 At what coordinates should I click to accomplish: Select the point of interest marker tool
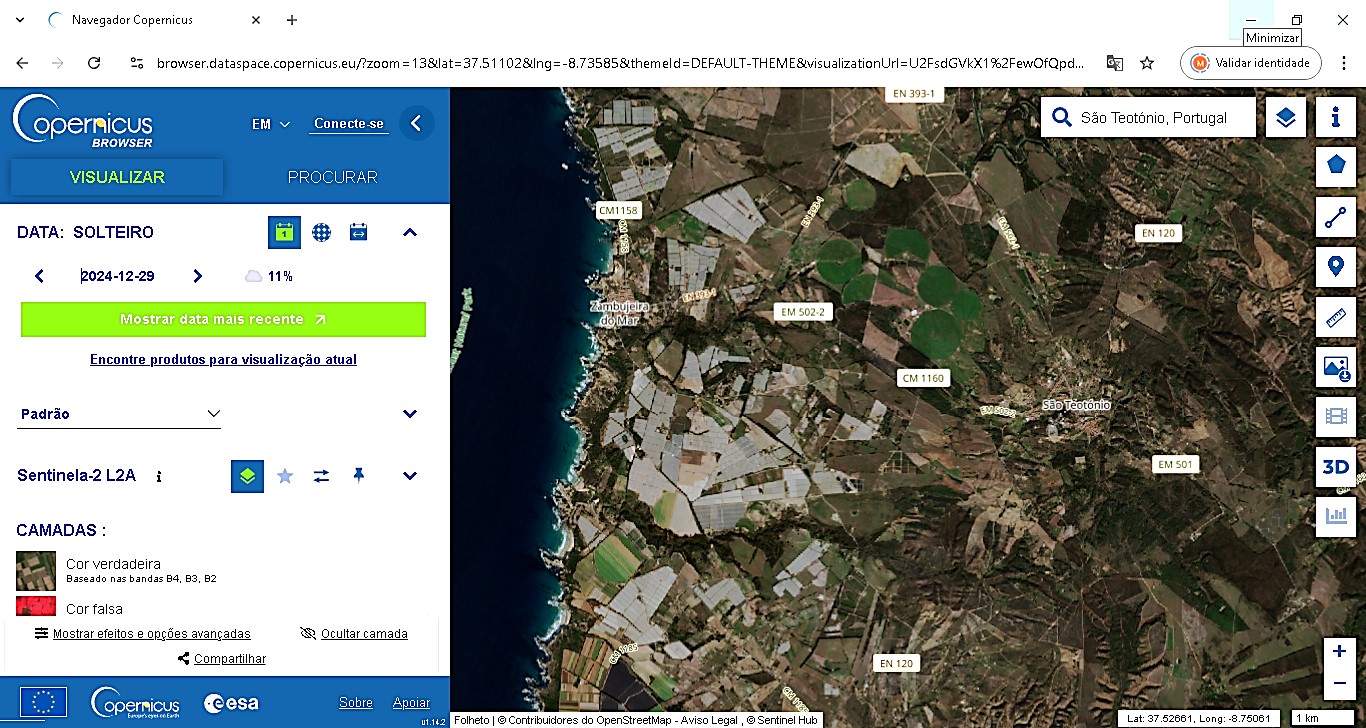tap(1335, 267)
